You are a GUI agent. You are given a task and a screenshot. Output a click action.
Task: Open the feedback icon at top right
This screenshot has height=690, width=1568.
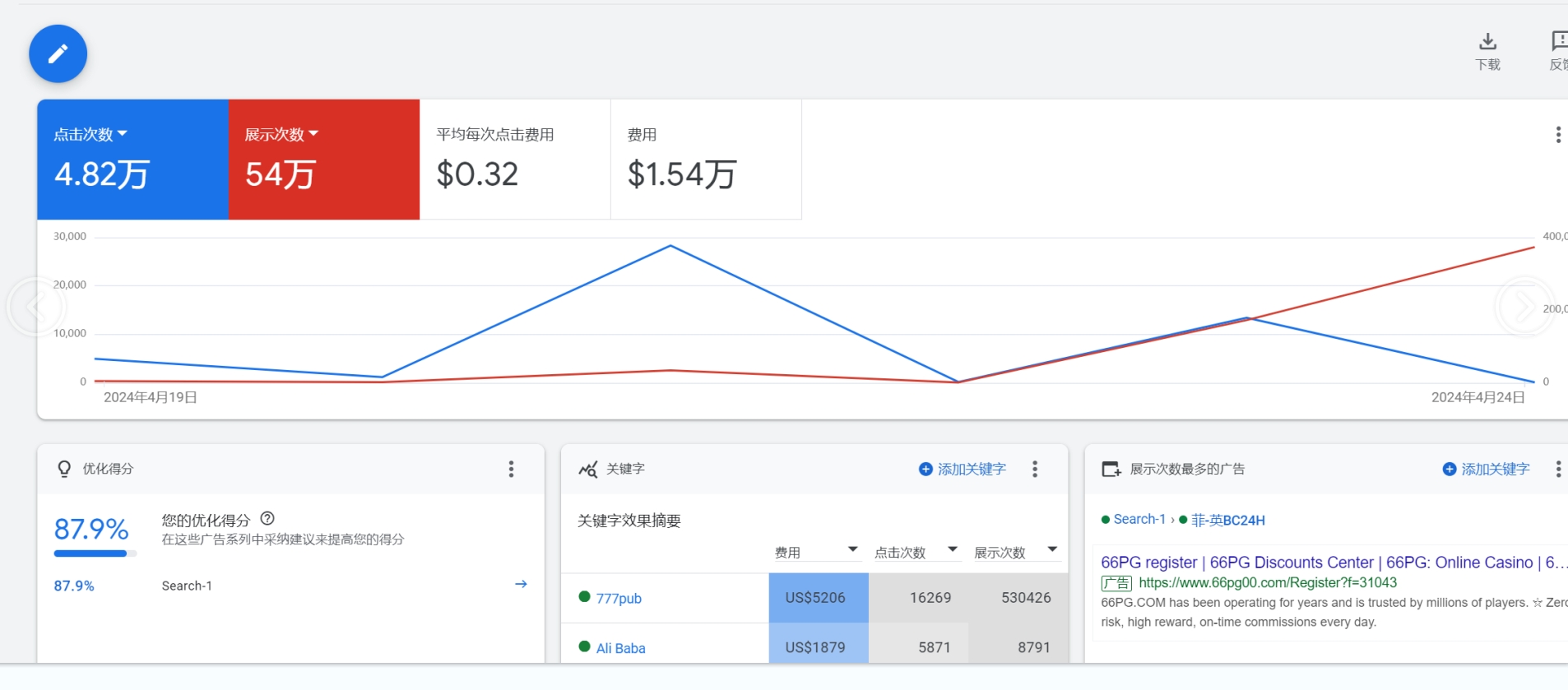1559,41
